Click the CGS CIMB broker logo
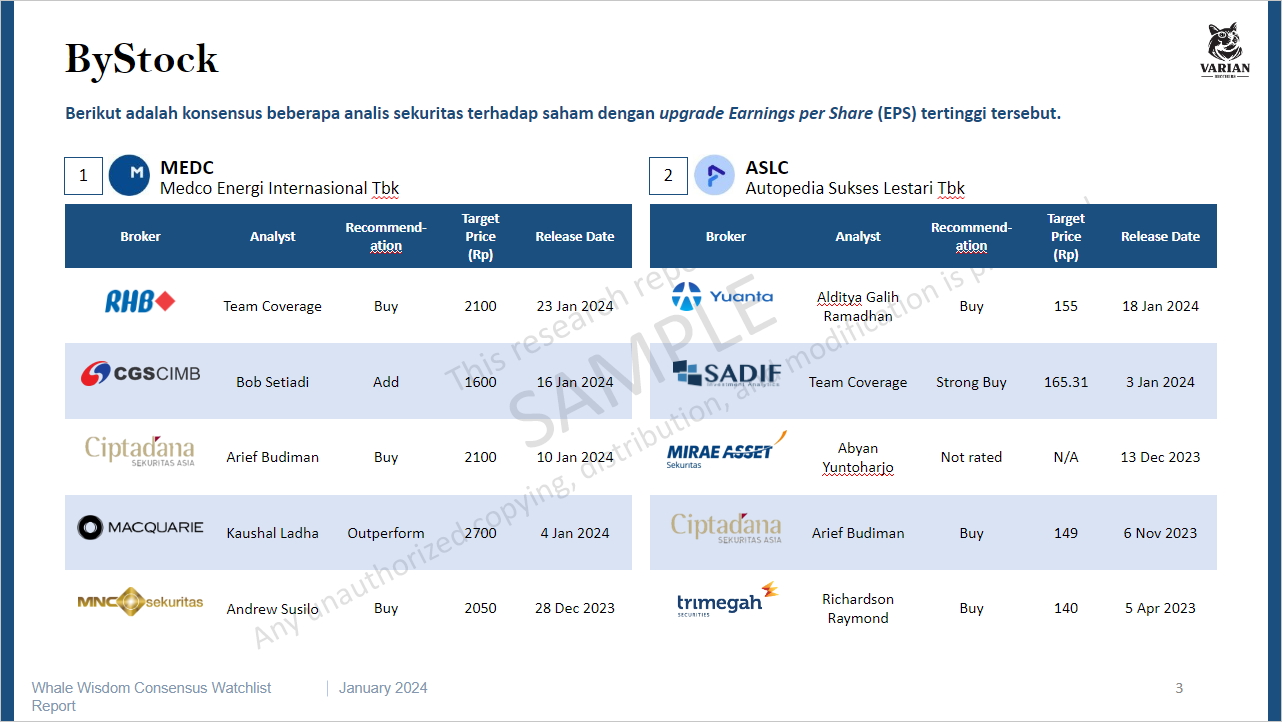This screenshot has width=1282, height=722. [x=140, y=375]
